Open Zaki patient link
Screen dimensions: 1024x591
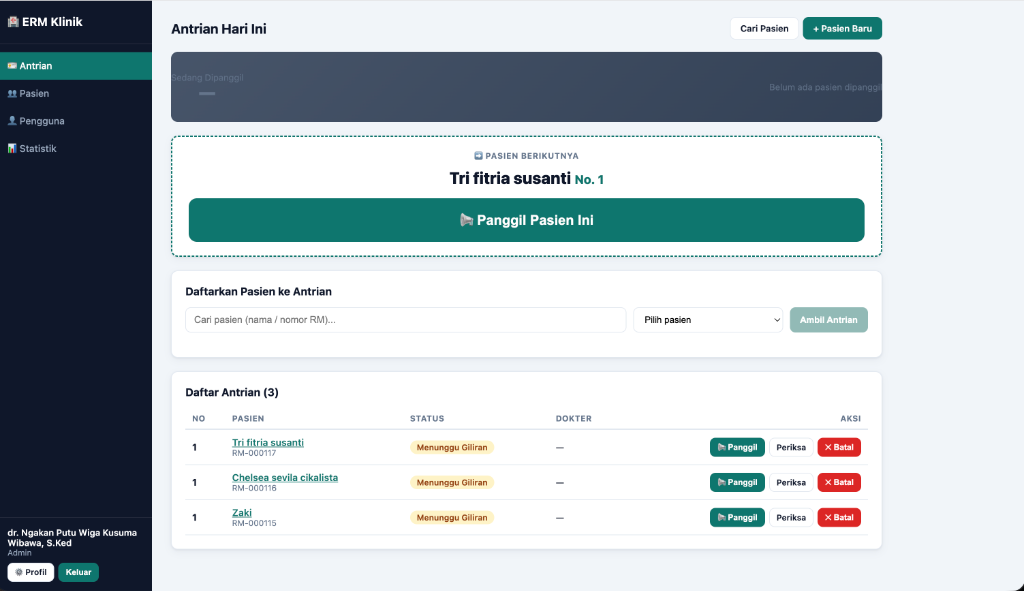(x=242, y=513)
